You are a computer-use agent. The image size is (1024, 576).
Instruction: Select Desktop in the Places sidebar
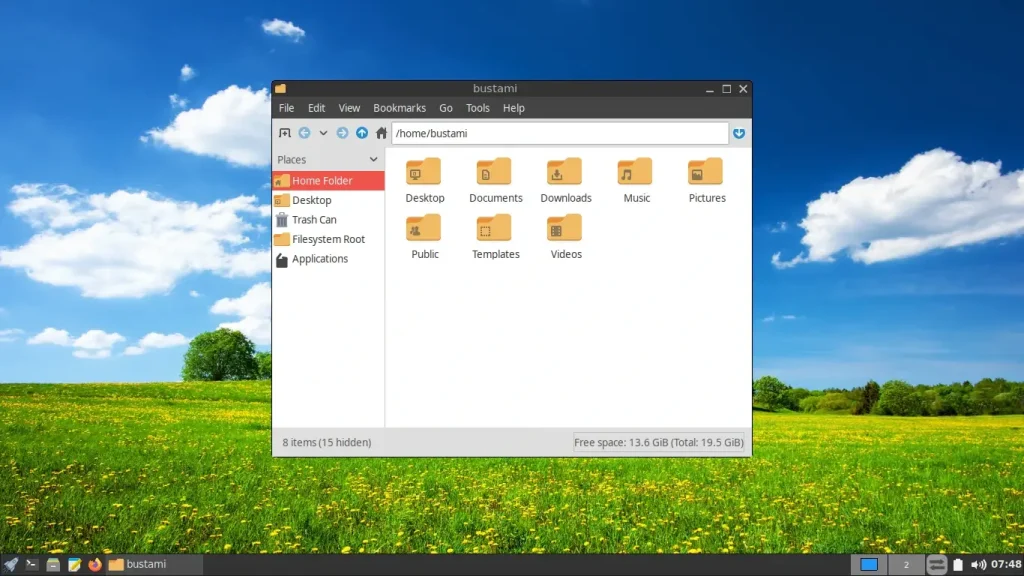coord(328,200)
